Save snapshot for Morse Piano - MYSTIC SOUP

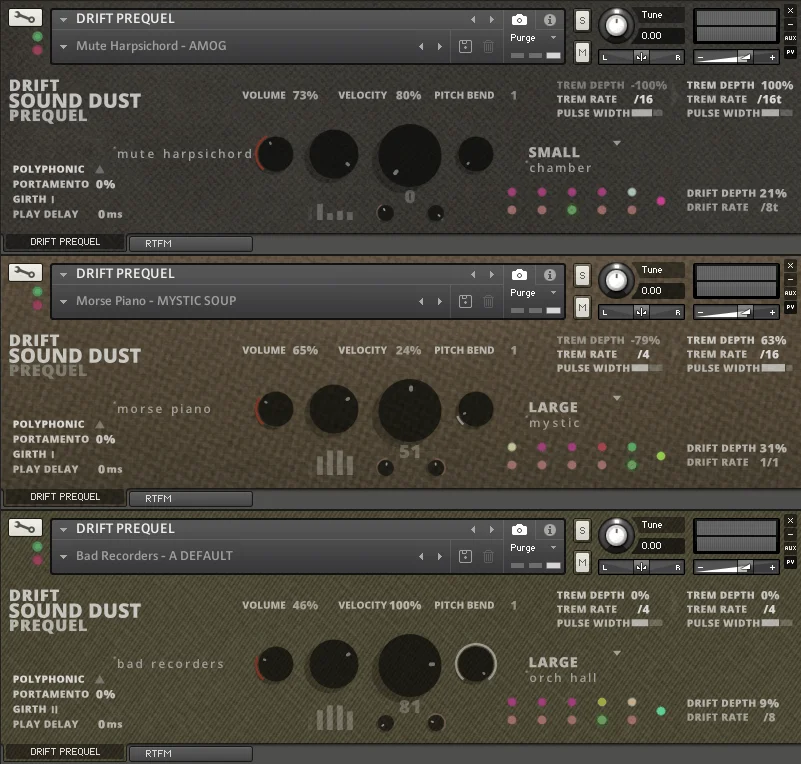point(465,301)
